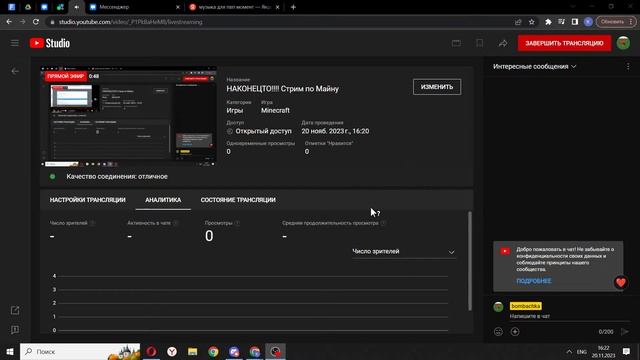This screenshot has width=640, height=360.
Task: Open Состояние трансляции tab
Action: click(238, 200)
